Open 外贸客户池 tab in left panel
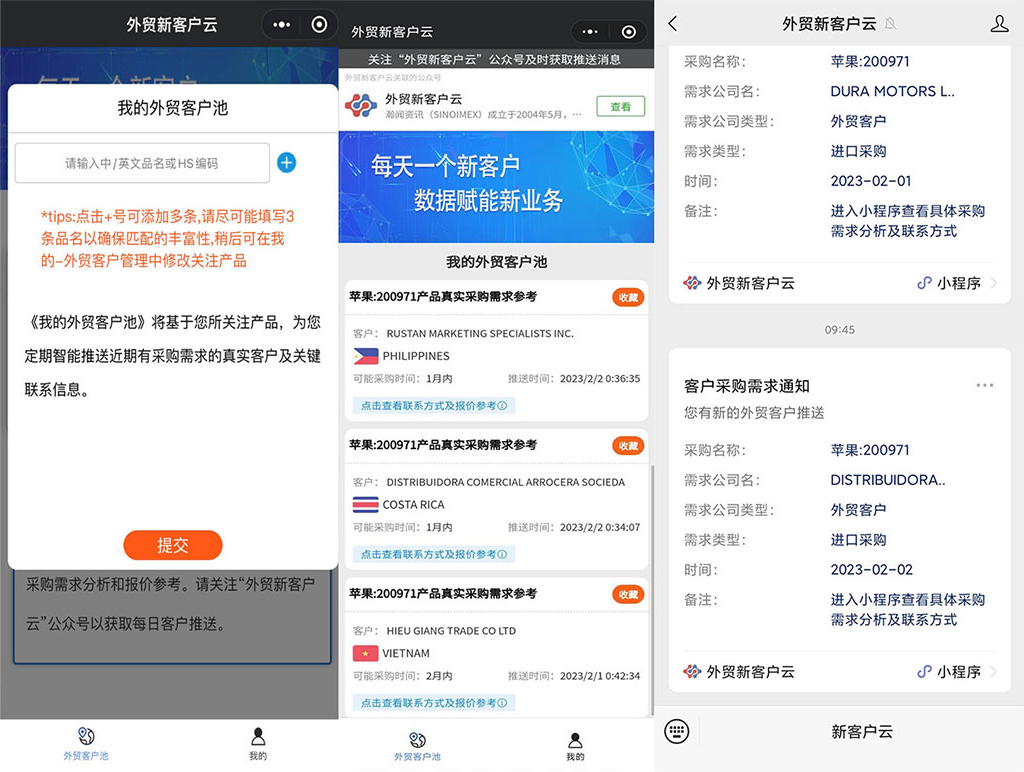The width and height of the screenshot is (1024, 772). click(86, 744)
